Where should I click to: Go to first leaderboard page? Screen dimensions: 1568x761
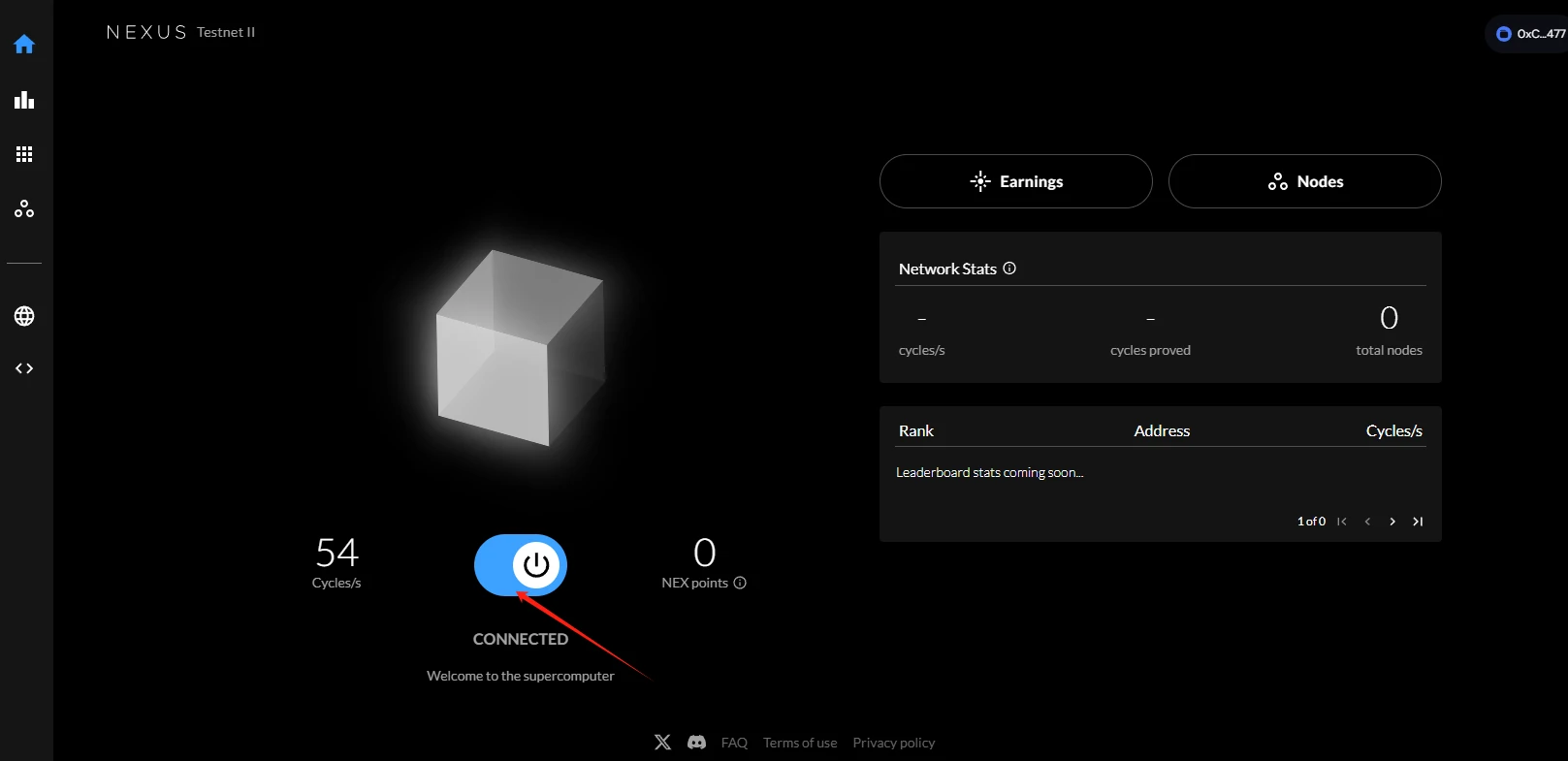1342,522
